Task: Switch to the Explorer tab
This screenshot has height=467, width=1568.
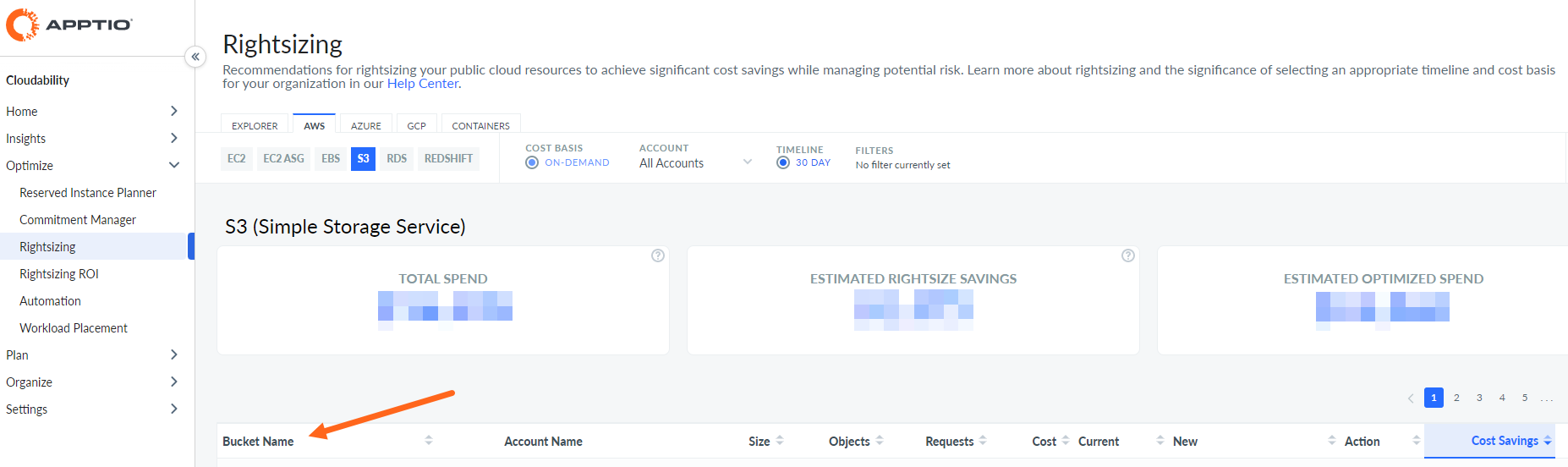Action: (255, 124)
